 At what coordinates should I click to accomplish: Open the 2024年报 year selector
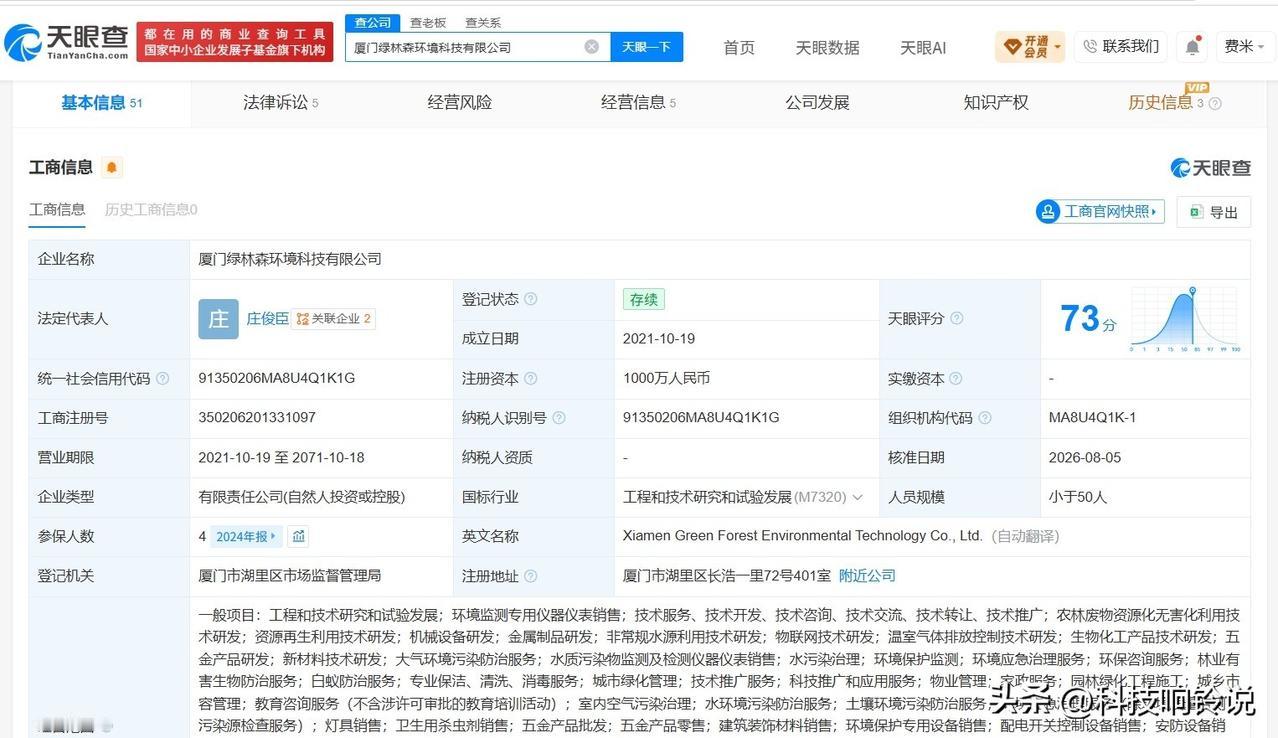(x=246, y=537)
